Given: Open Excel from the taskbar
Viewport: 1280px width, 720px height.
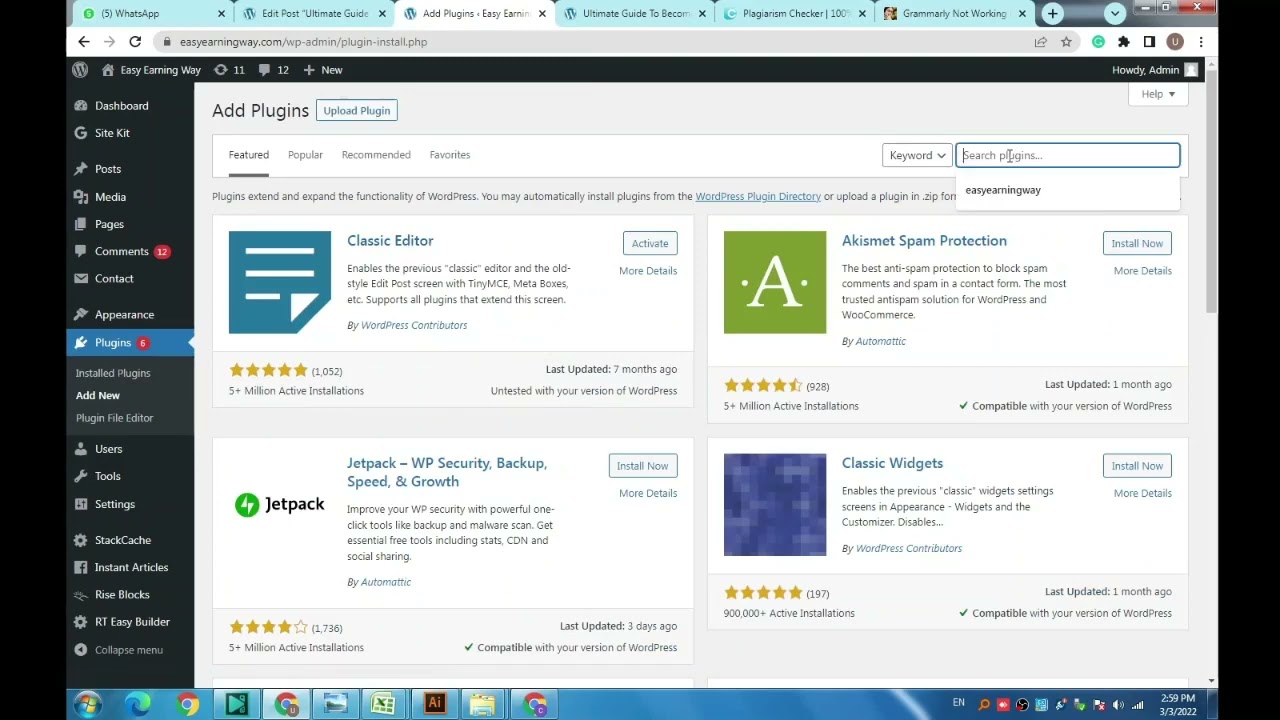Looking at the screenshot, I should [383, 705].
